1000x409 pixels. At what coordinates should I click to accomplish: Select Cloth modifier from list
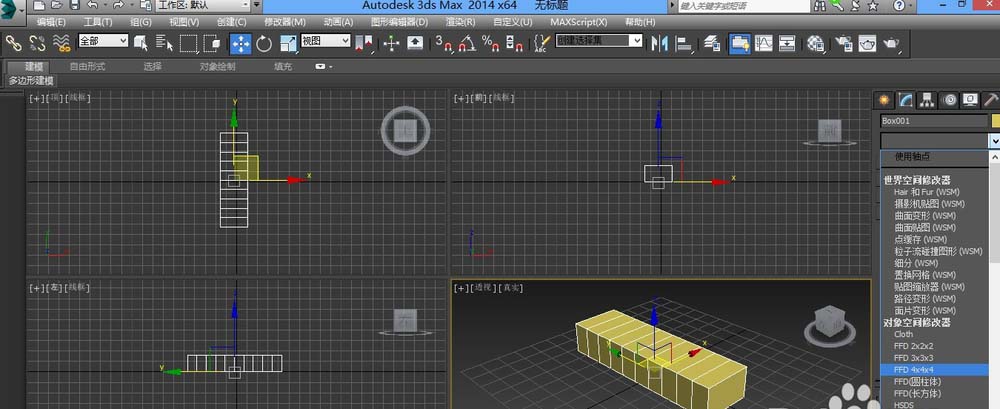coord(934,334)
